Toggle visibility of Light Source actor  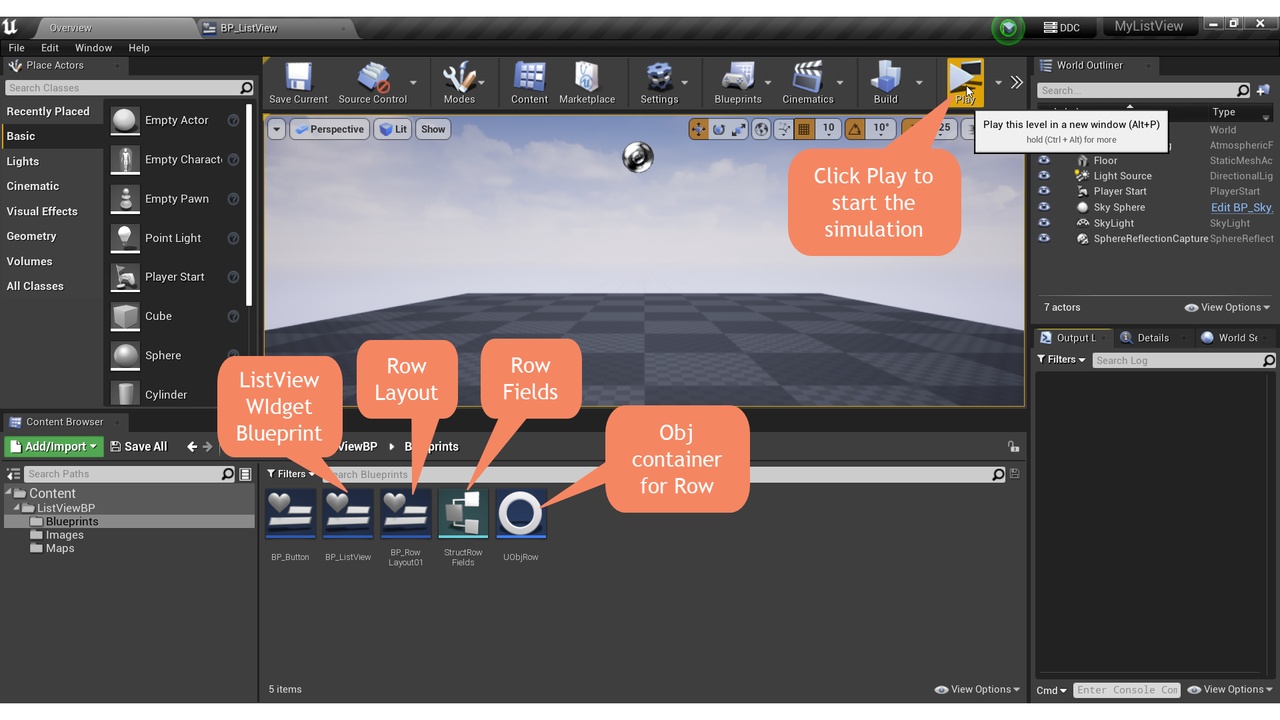click(1044, 176)
